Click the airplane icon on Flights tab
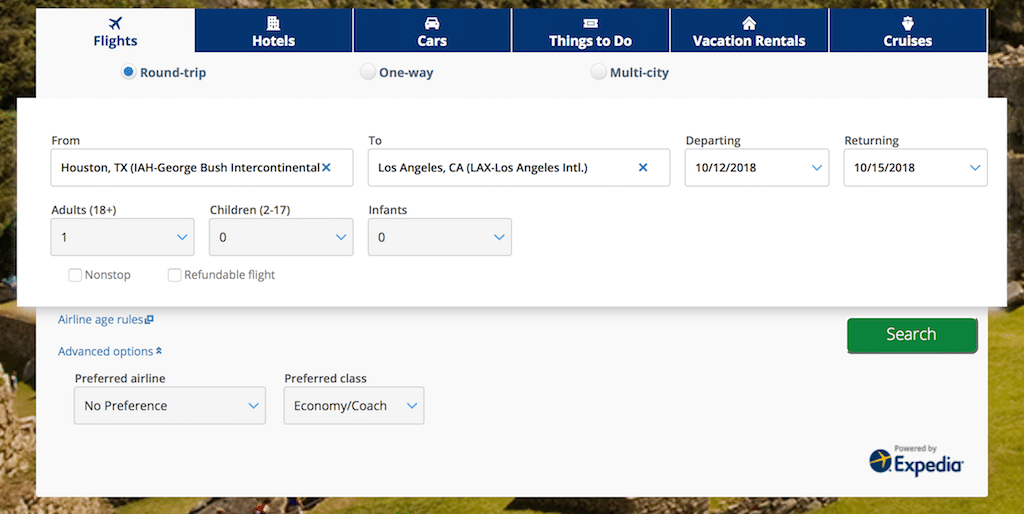Viewport: 1024px width, 514px height. tap(115, 23)
